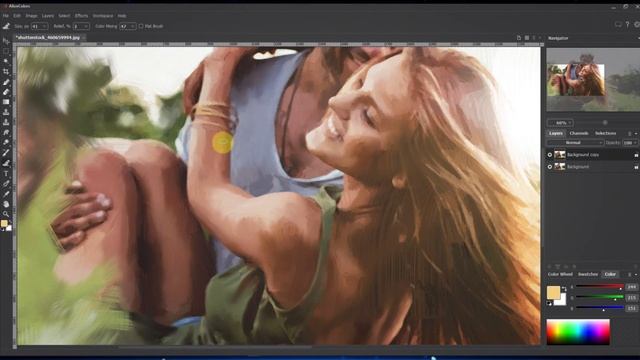Switch to the Channels tab
640x360 pixels.
[x=579, y=133]
